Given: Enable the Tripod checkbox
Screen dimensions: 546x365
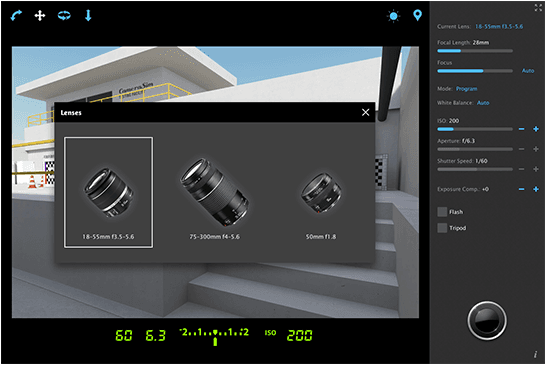Looking at the screenshot, I should pyautogui.click(x=442, y=228).
